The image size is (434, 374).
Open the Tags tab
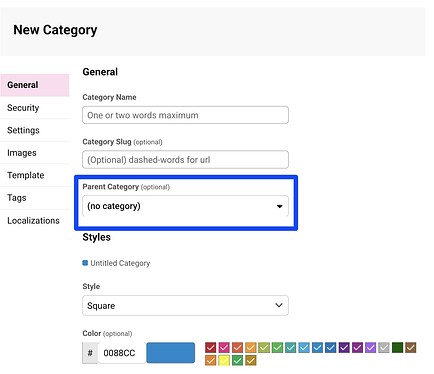(35, 198)
